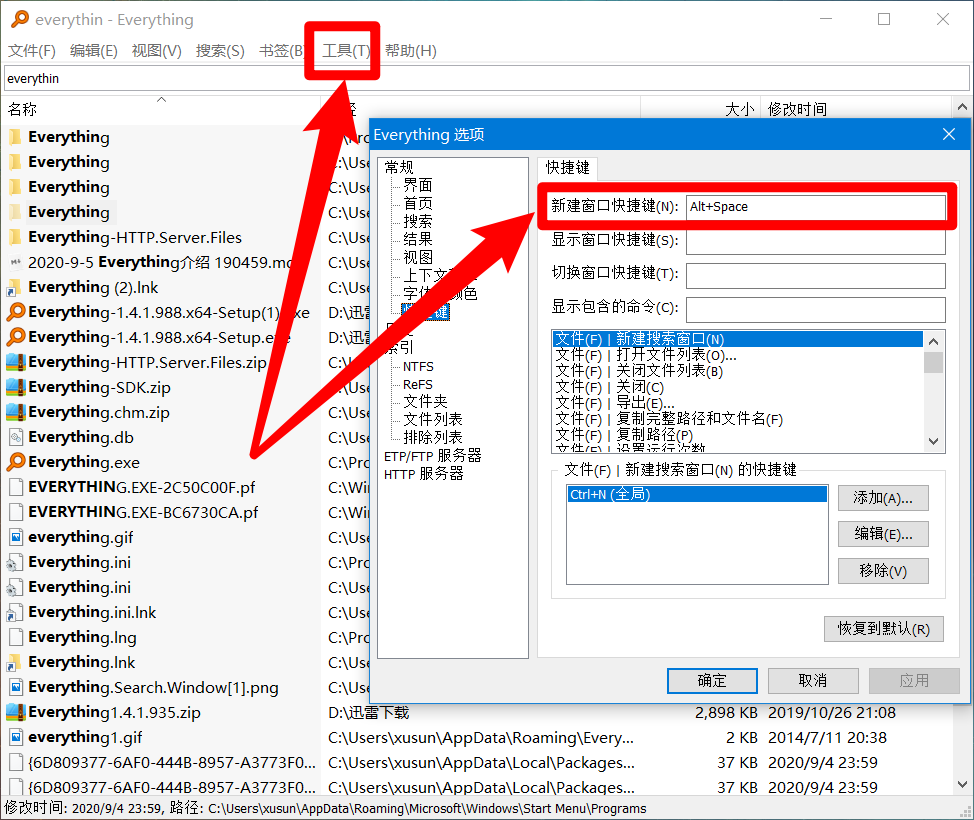Select the ETP/FTP 服务器 tree item
The image size is (974, 820).
pyautogui.click(x=432, y=456)
